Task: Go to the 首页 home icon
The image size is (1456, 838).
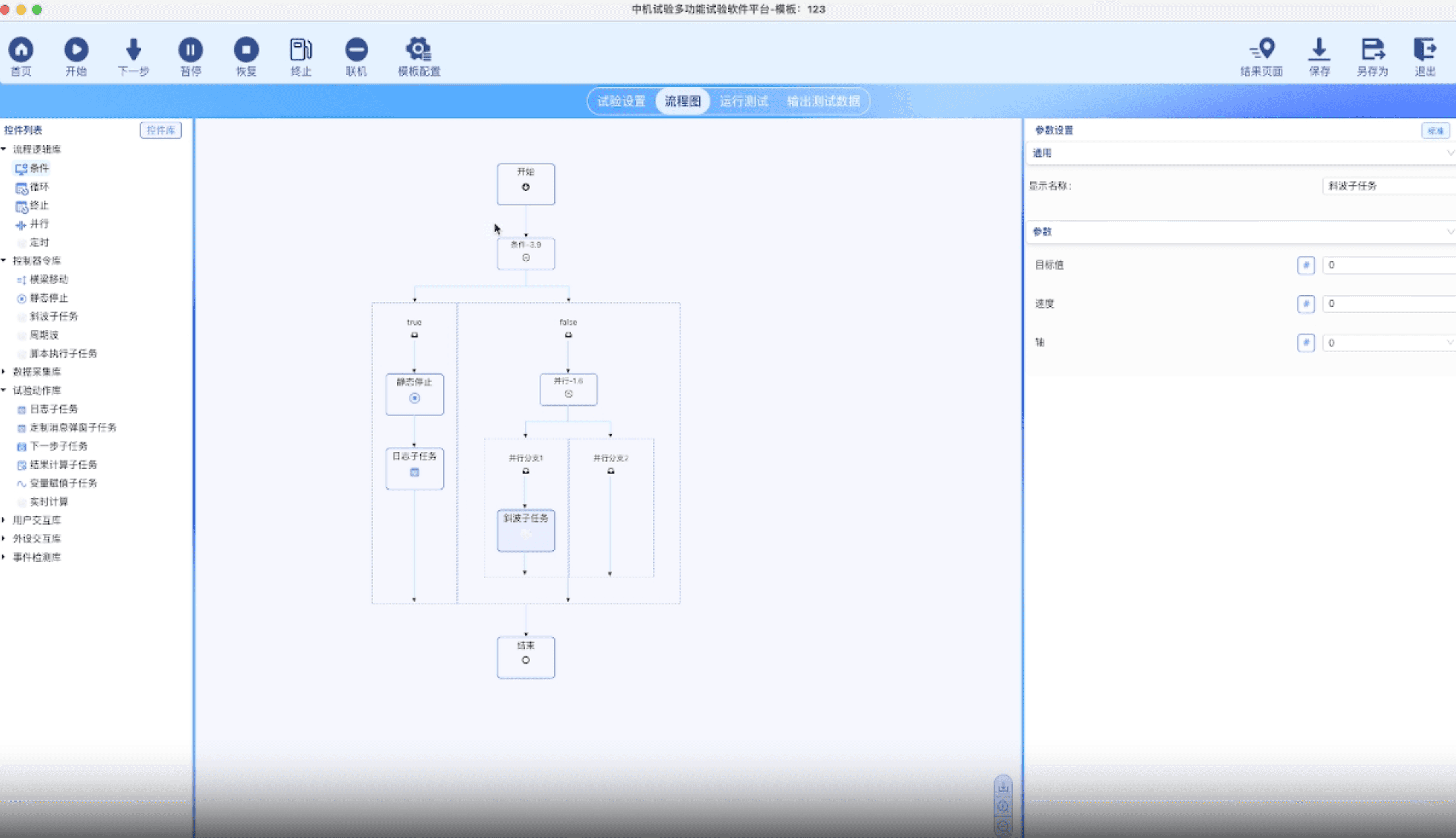Action: coord(21,50)
